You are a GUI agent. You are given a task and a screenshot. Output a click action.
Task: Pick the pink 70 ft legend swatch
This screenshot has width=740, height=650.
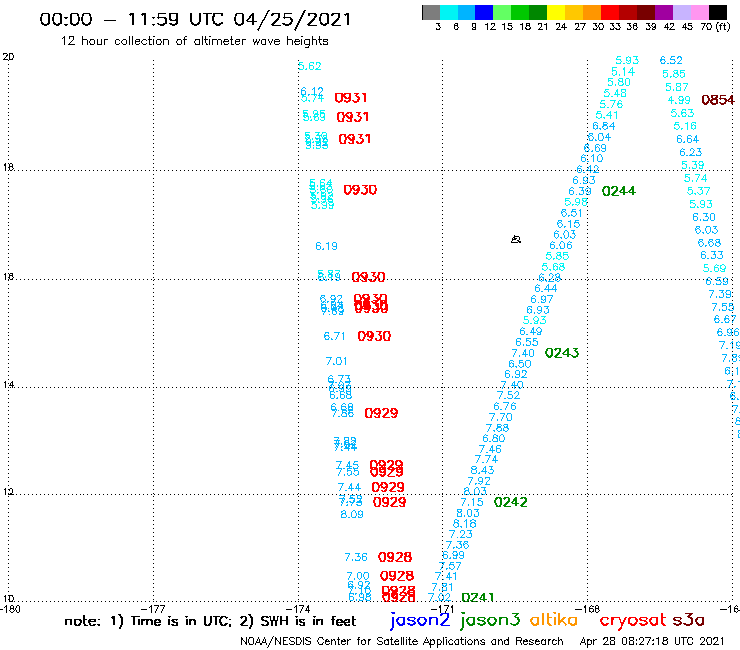click(699, 12)
